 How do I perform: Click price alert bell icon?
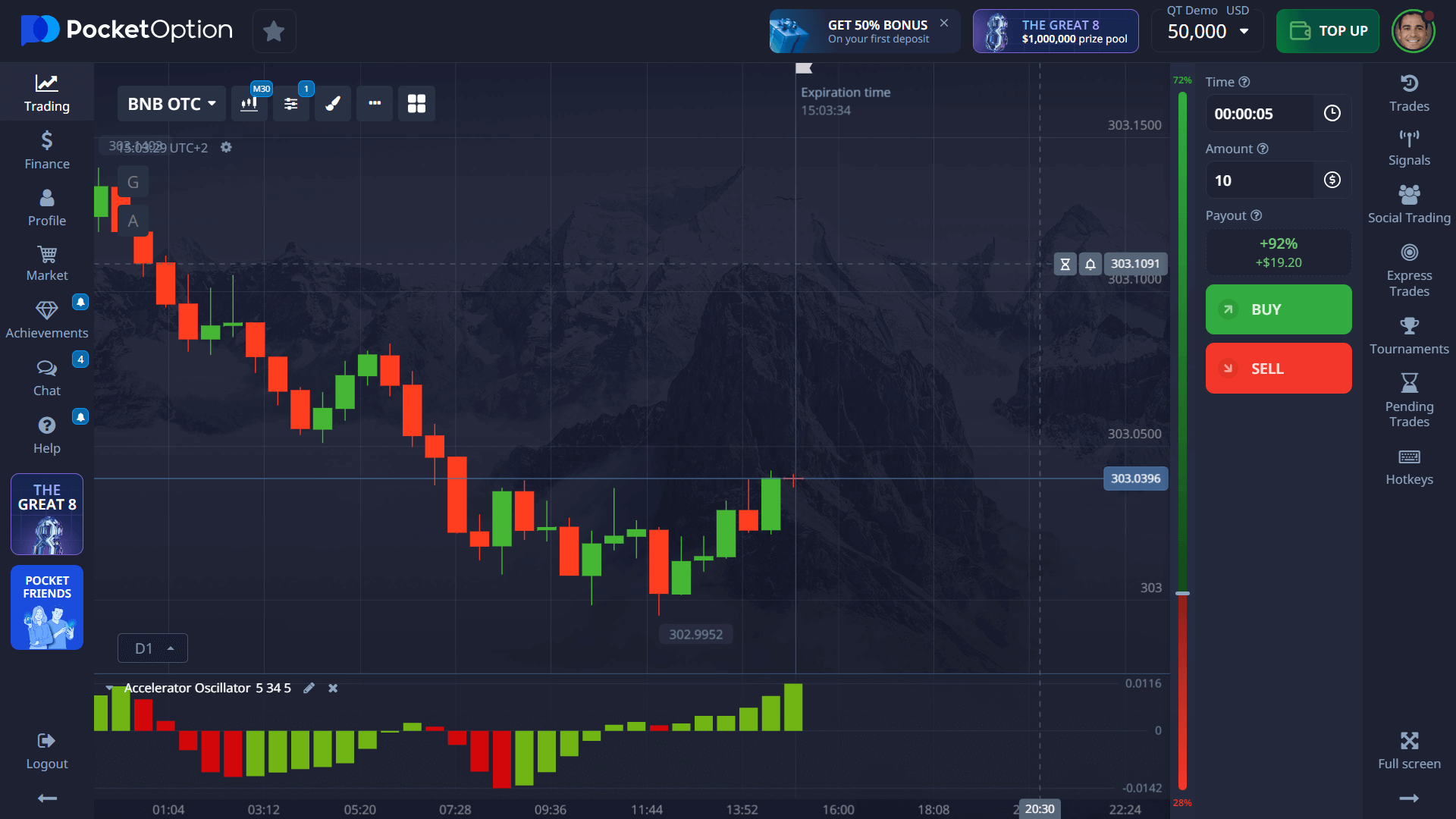(x=1090, y=264)
